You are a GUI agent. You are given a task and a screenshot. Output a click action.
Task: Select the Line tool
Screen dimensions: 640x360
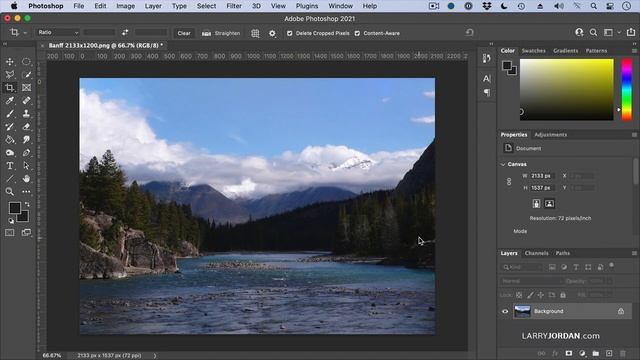[10, 178]
